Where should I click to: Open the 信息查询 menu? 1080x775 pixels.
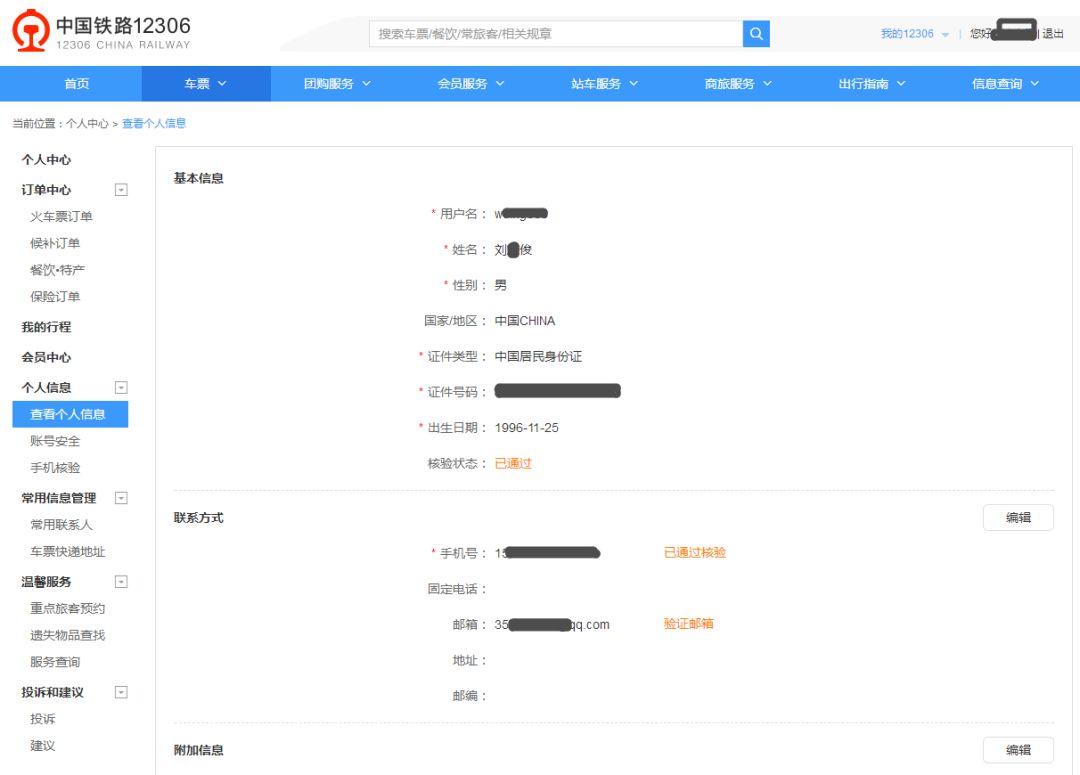[1005, 83]
